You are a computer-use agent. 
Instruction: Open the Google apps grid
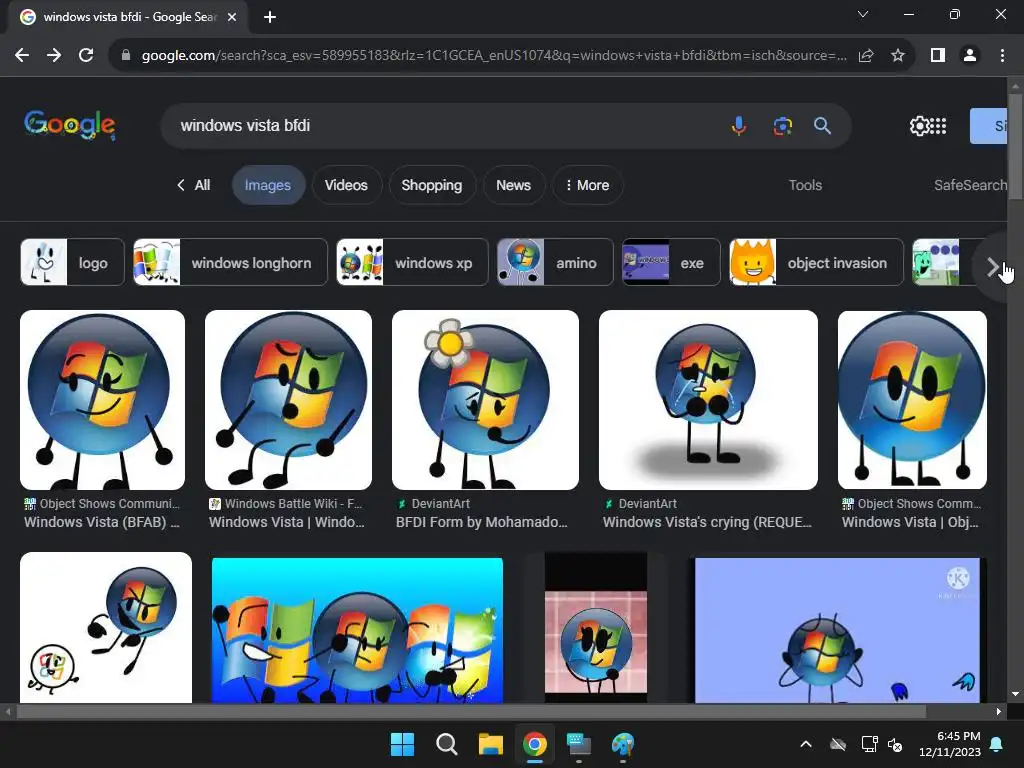pyautogui.click(x=938, y=125)
